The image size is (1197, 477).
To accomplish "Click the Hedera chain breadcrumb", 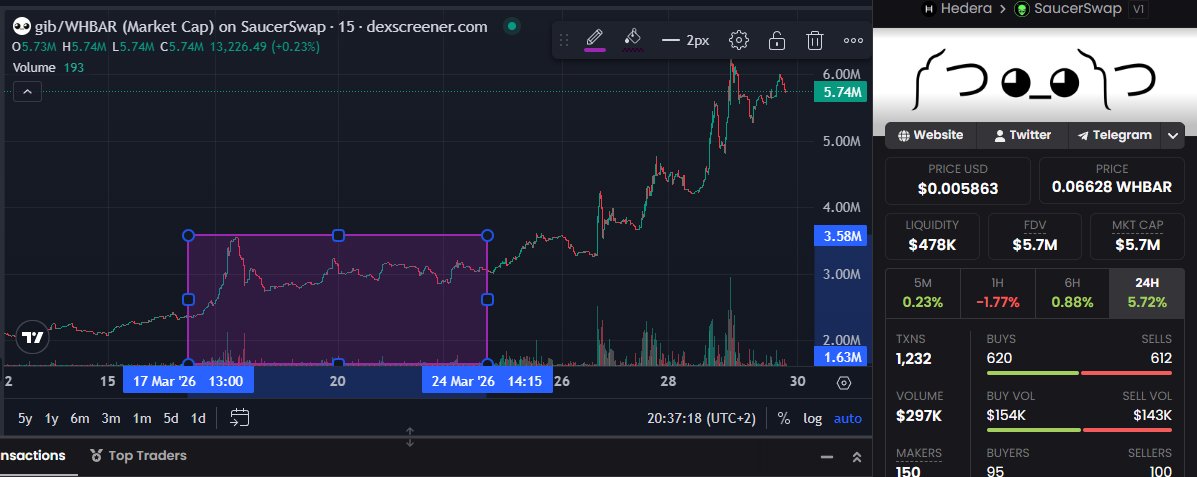I will (x=957, y=9).
